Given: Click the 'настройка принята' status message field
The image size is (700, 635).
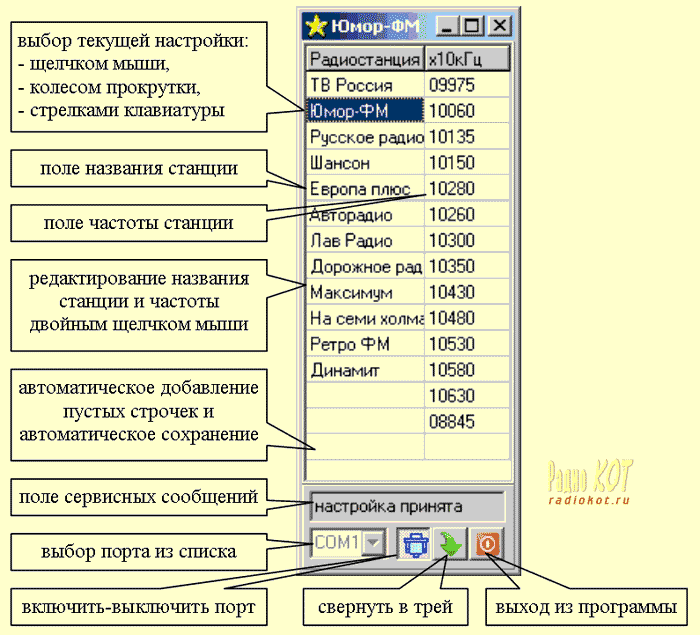Looking at the screenshot, I should click(x=407, y=507).
